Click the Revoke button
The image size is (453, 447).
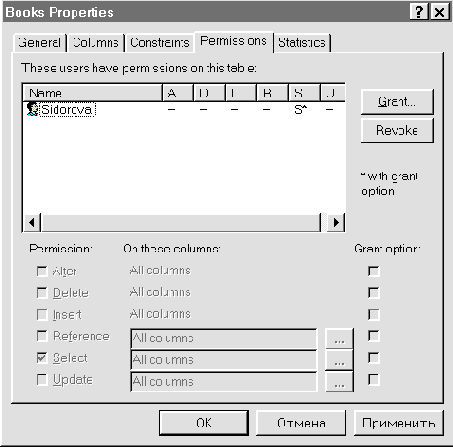397,130
